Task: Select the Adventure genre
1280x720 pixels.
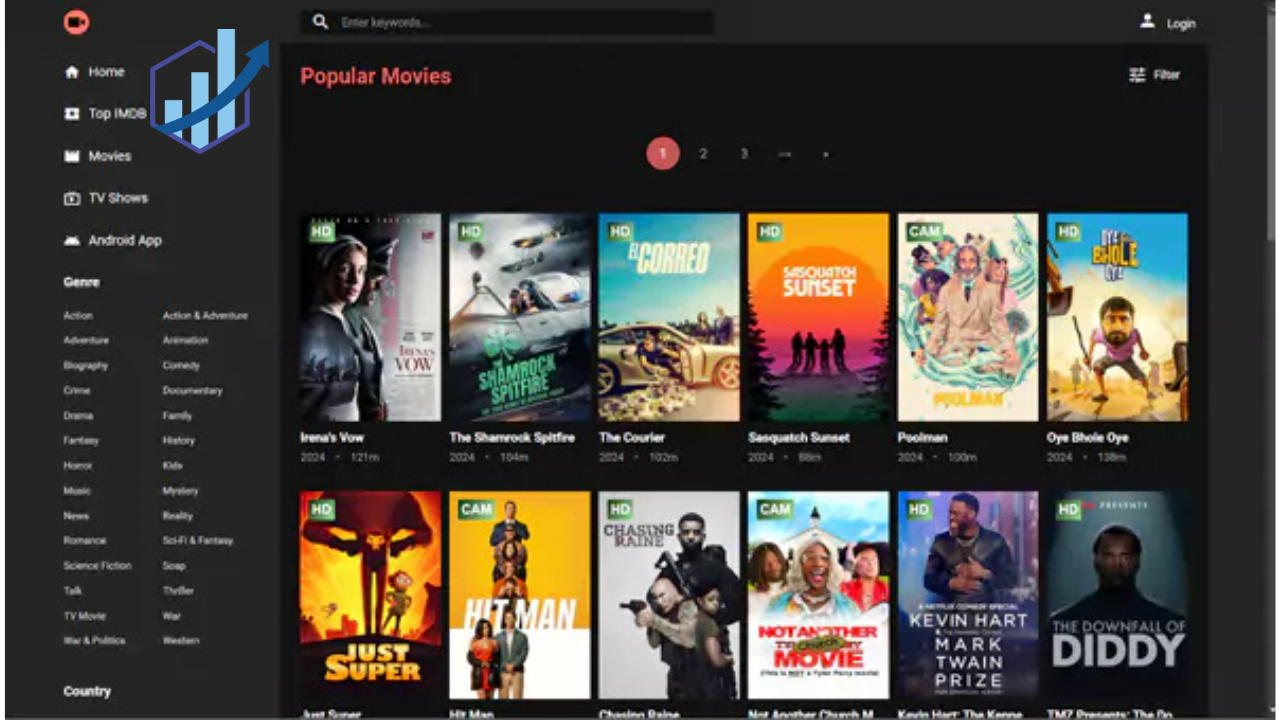Action: pyautogui.click(x=86, y=340)
